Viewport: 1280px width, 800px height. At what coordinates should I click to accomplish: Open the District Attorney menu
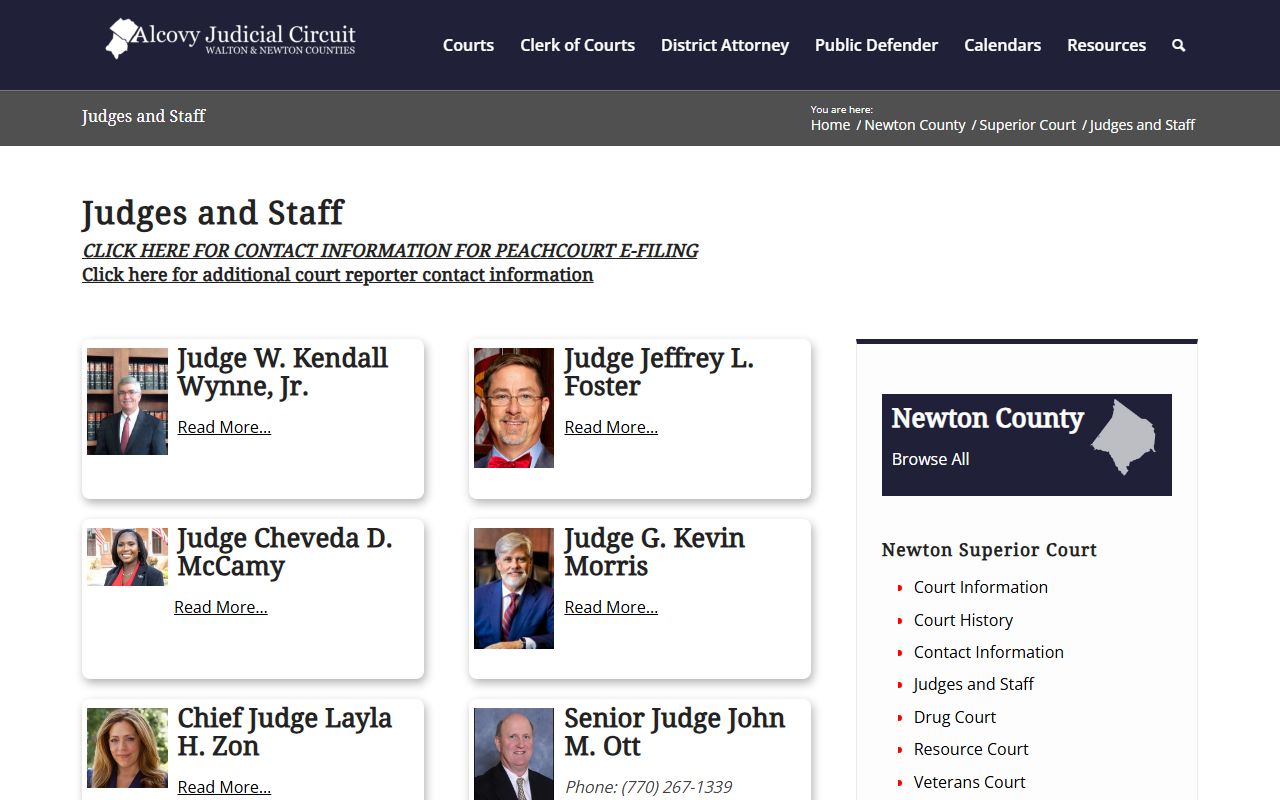point(725,45)
